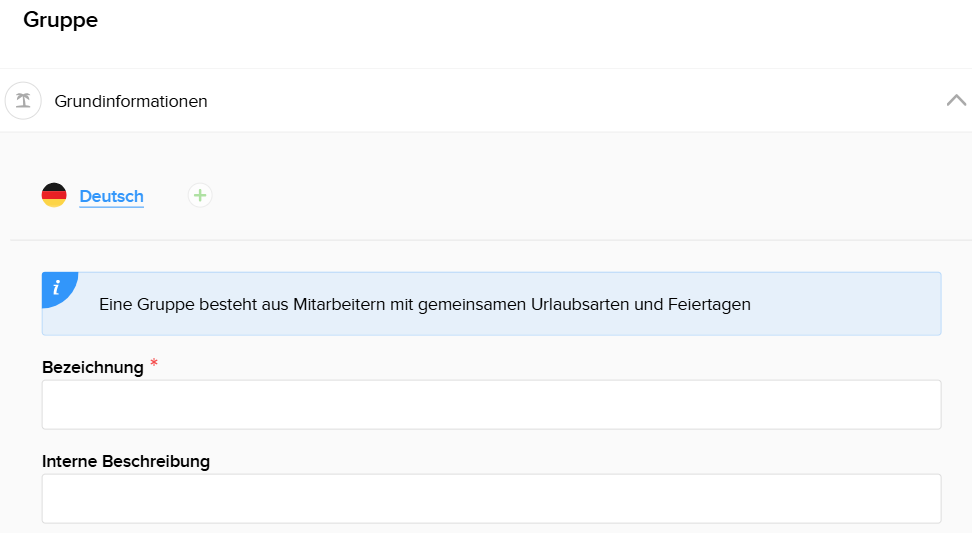Image resolution: width=972 pixels, height=533 pixels.
Task: Click the red required asterisk next to Bezeichnung
Action: 154,363
